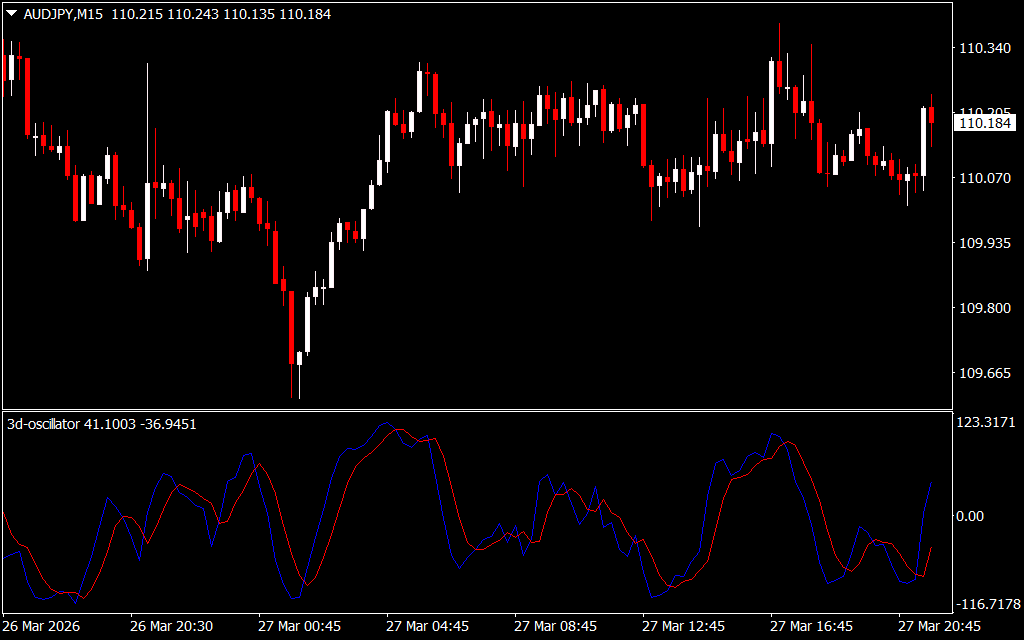The image size is (1024, 640).
Task: Pick the 109.665 price scale level
Action: [983, 373]
